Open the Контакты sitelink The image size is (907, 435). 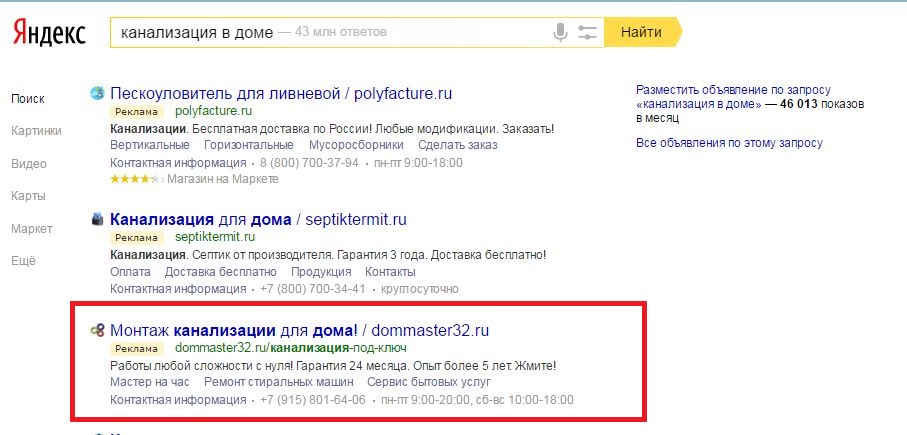point(390,271)
